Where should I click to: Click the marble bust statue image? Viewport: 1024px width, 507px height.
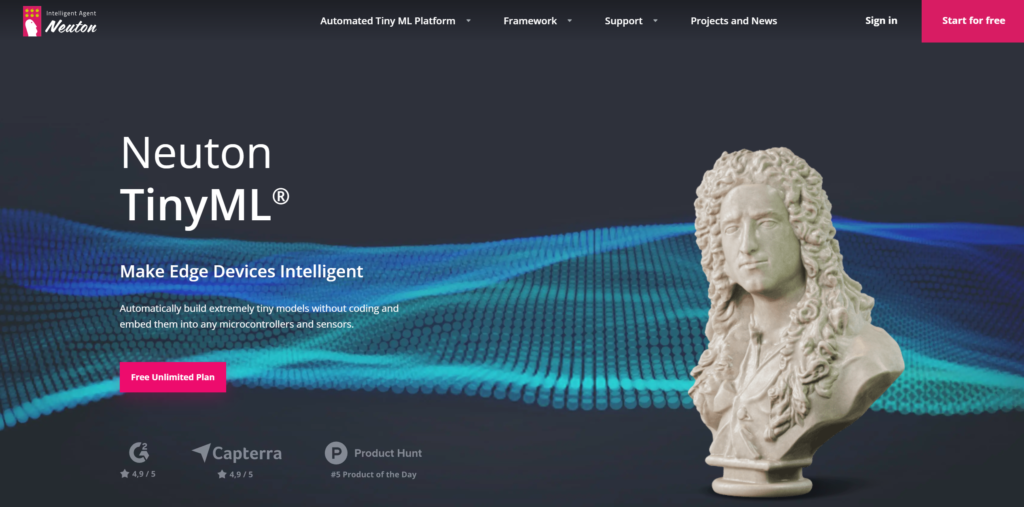(x=790, y=320)
